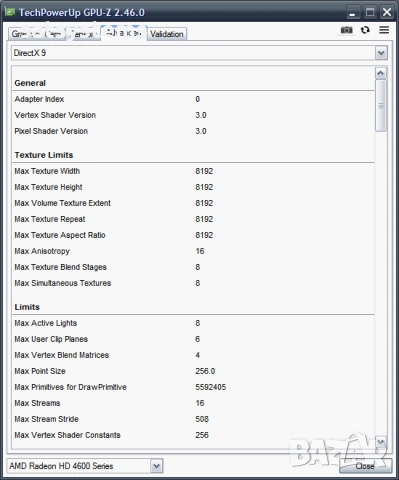This screenshot has width=399, height=480.
Task: Minimize the GPU-Z window
Action: tap(352, 13)
